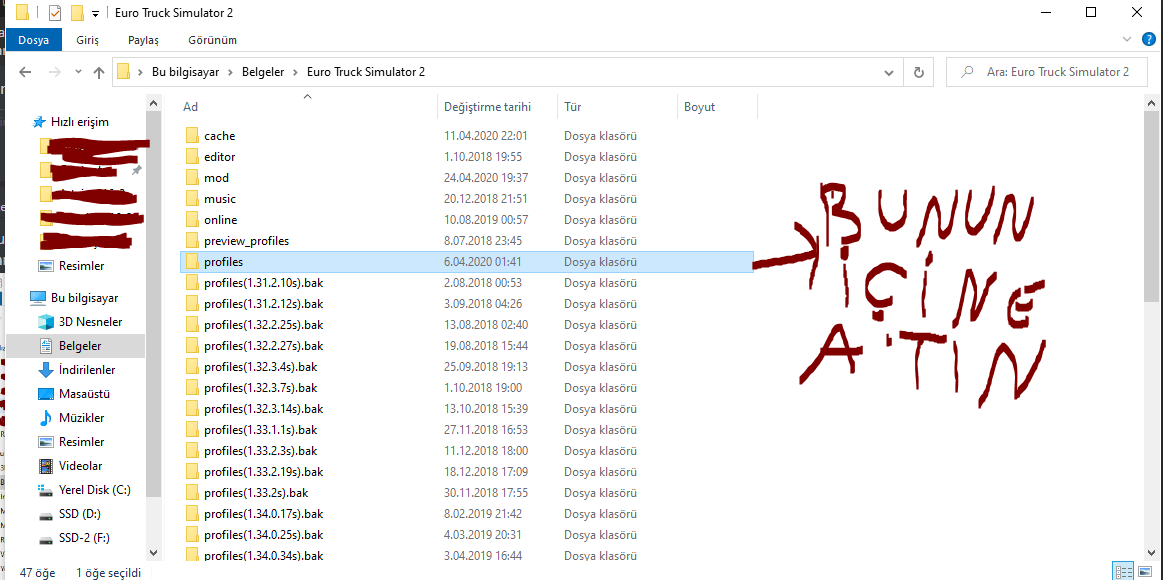Open quick access toolbar customize dropdown
The height and width of the screenshot is (580, 1163).
coord(95,13)
